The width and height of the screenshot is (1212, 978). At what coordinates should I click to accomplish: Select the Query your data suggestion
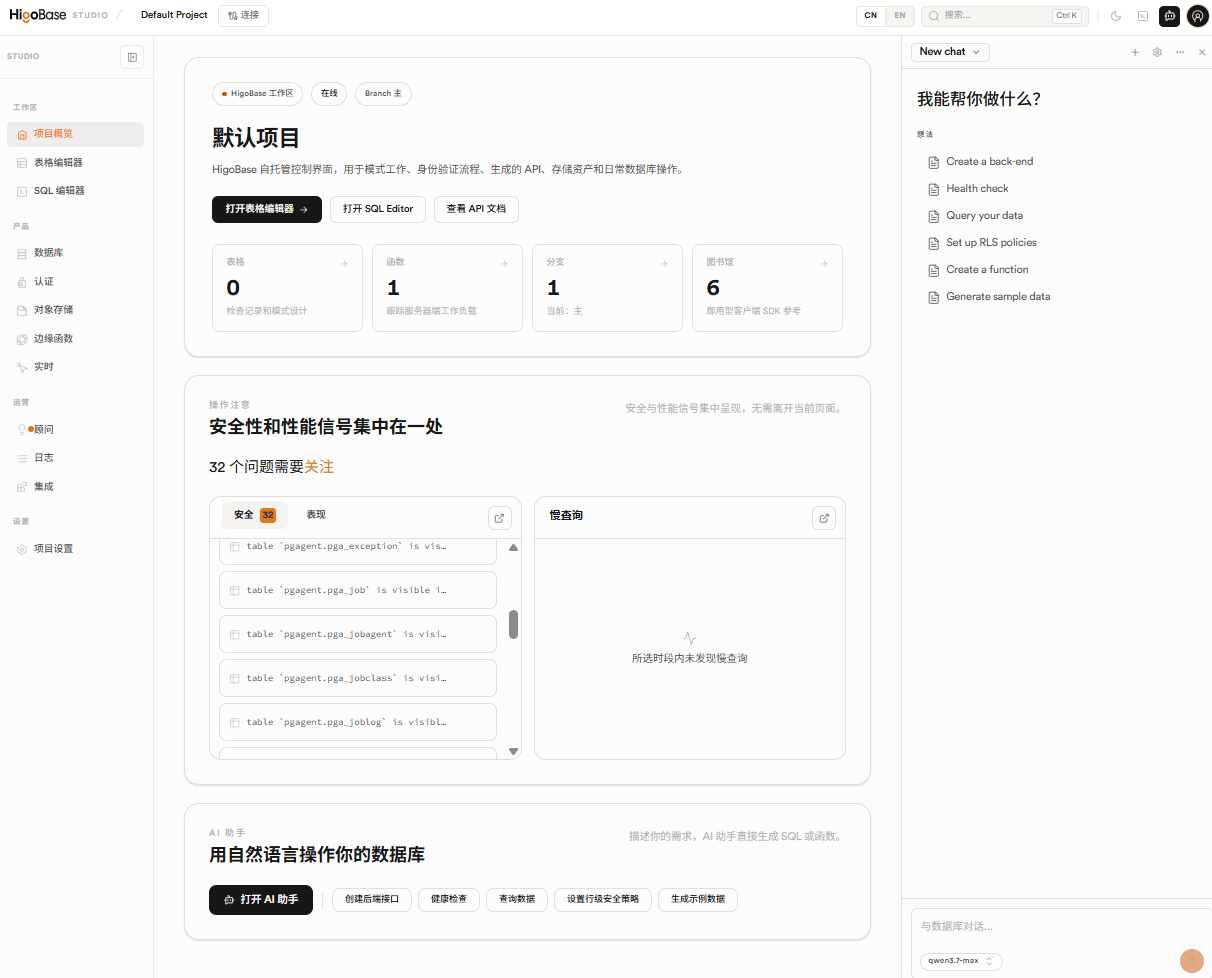click(985, 216)
